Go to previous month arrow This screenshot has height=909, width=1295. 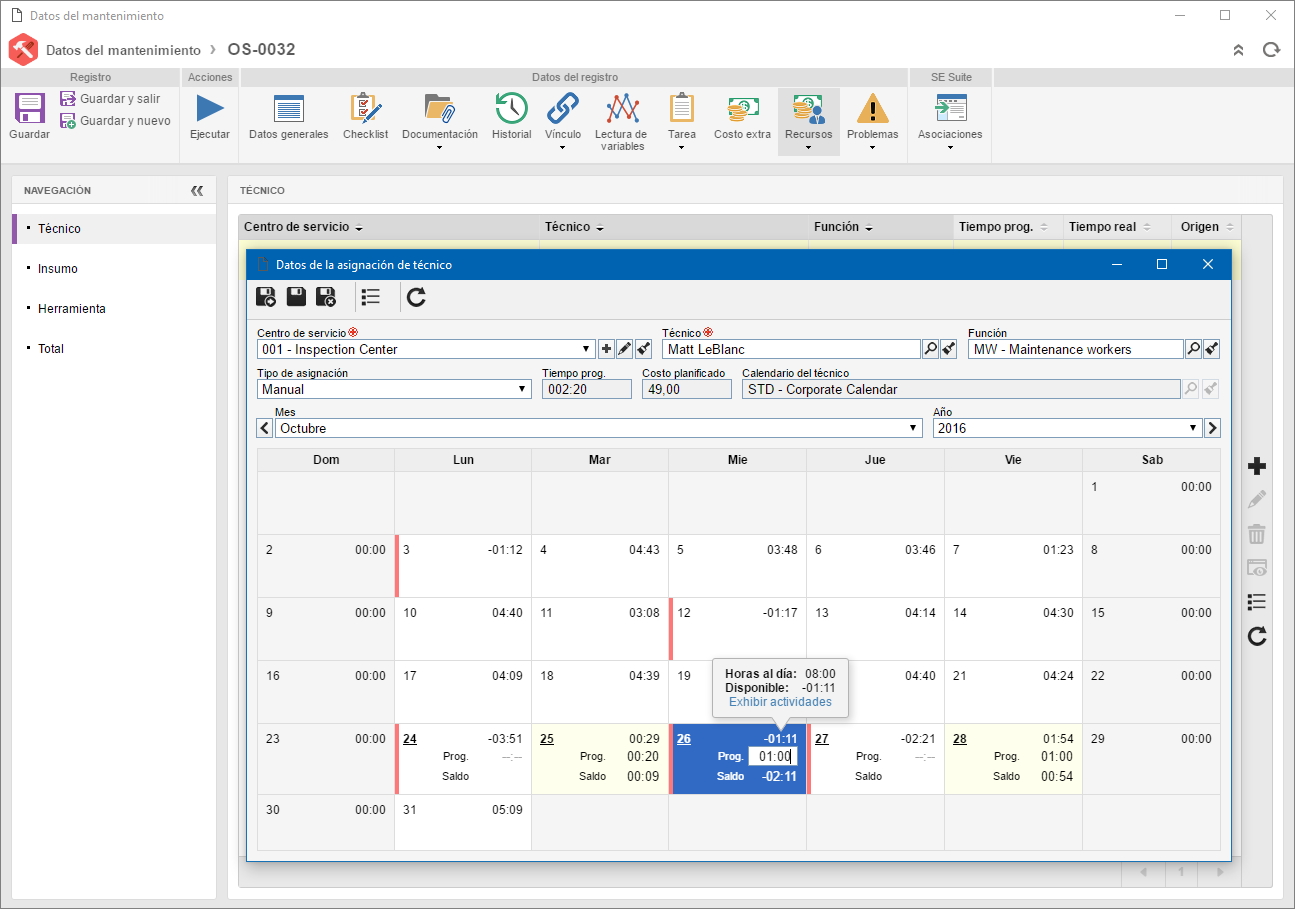(x=265, y=428)
